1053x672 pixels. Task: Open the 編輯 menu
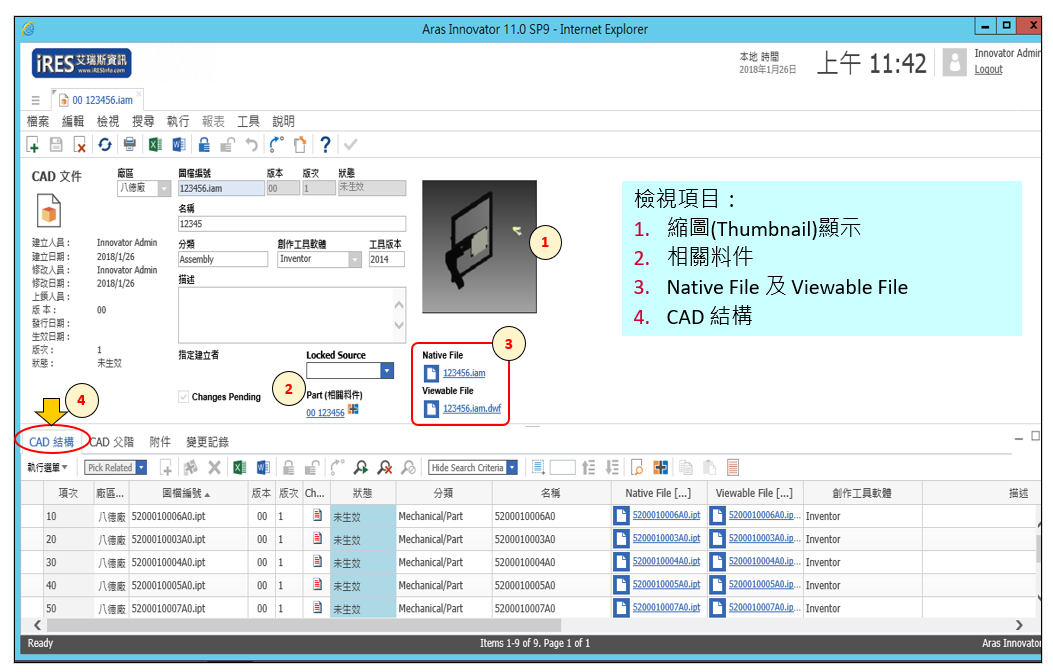[x=73, y=122]
